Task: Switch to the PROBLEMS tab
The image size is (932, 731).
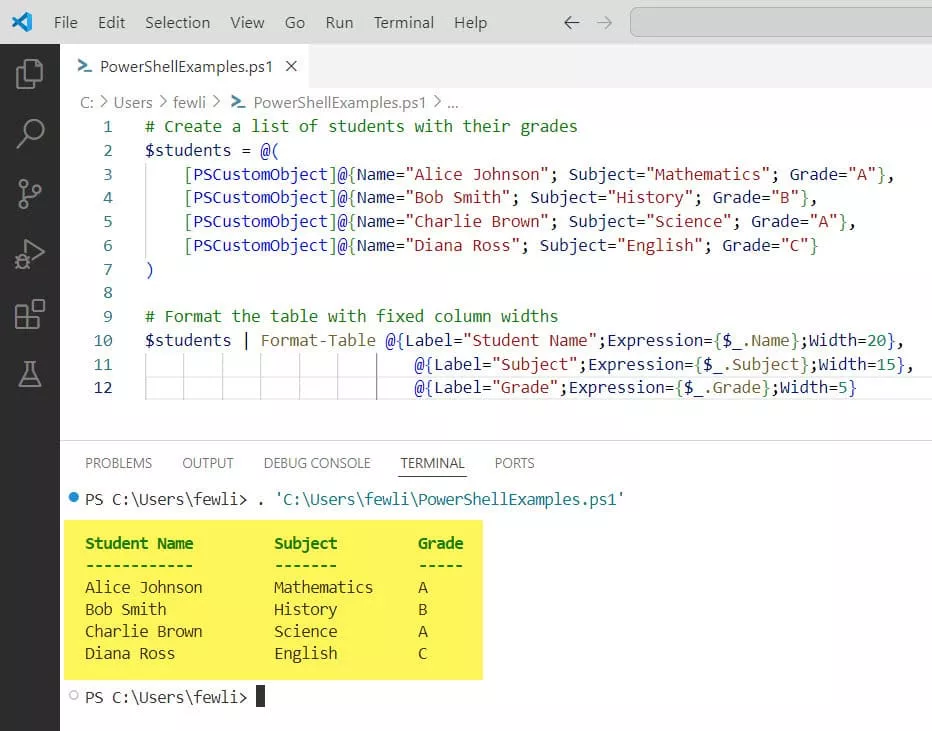Action: point(118,463)
